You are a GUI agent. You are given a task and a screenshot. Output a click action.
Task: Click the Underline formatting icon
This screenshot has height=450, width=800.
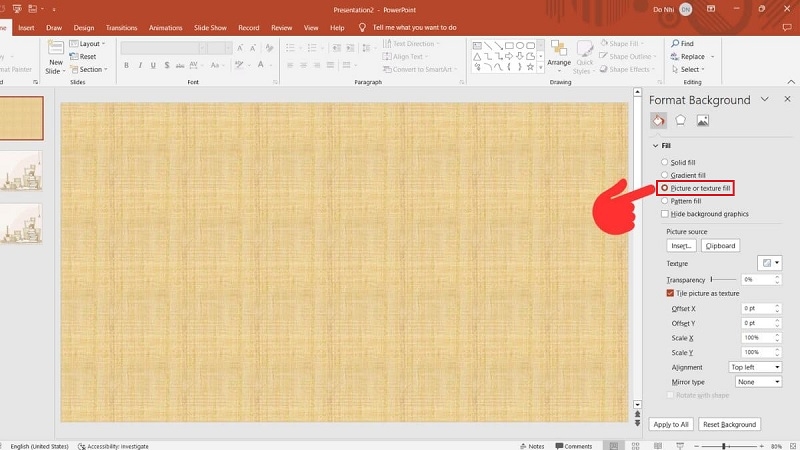153,65
